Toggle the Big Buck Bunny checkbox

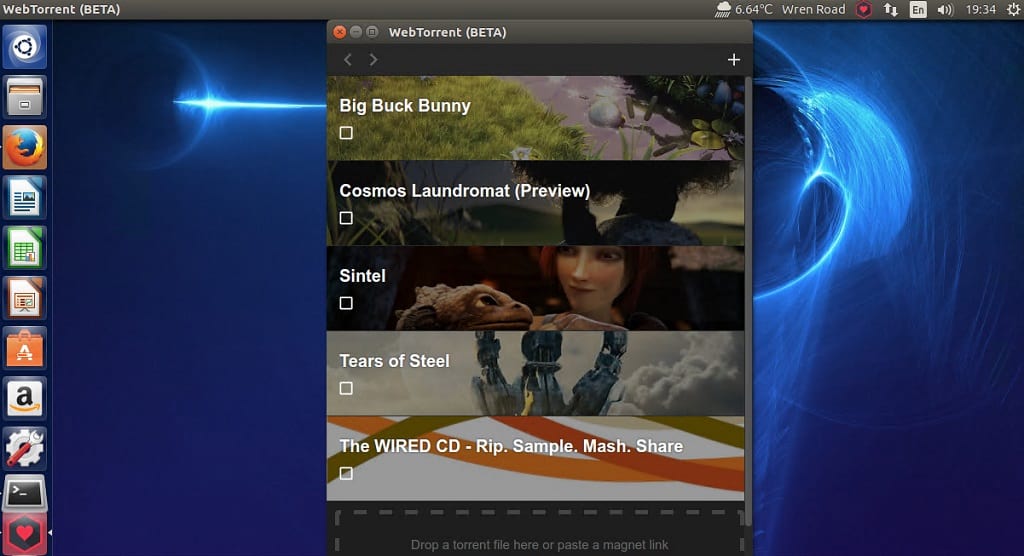click(346, 133)
